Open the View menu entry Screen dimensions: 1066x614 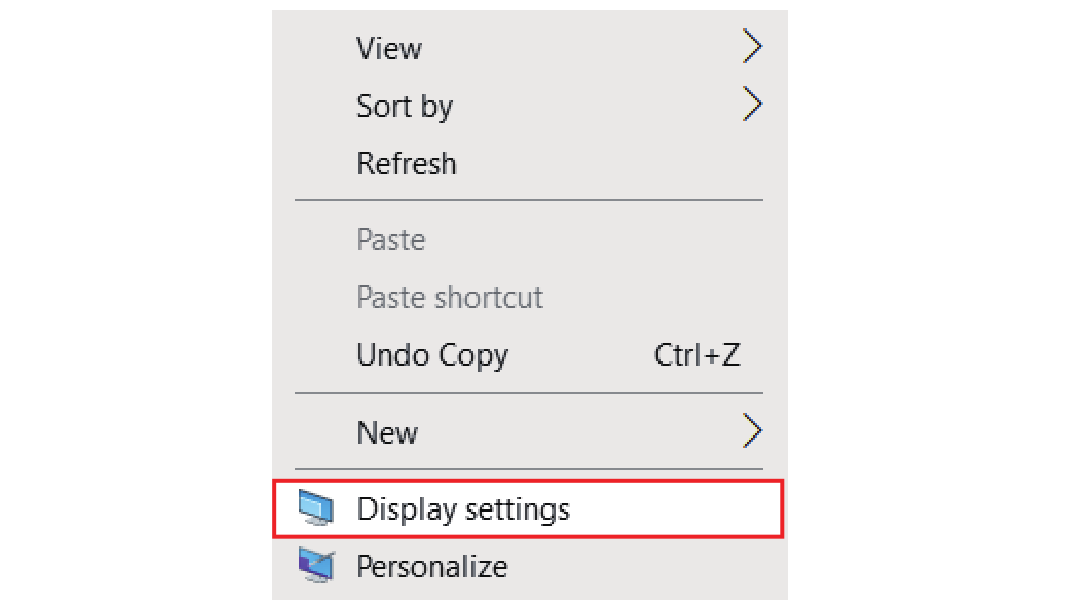389,48
